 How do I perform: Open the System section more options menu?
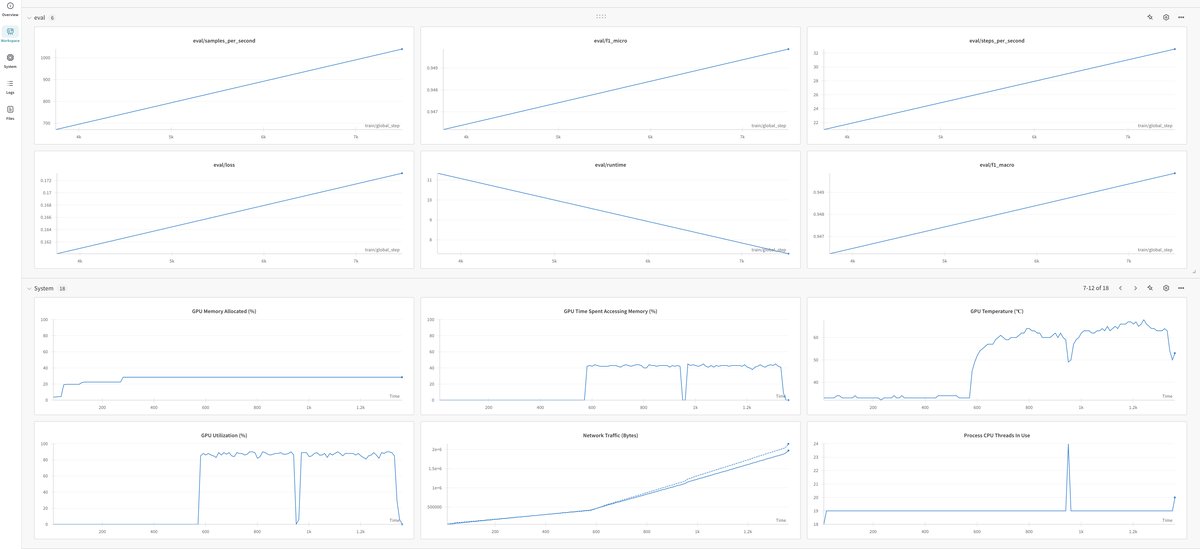[1181, 288]
